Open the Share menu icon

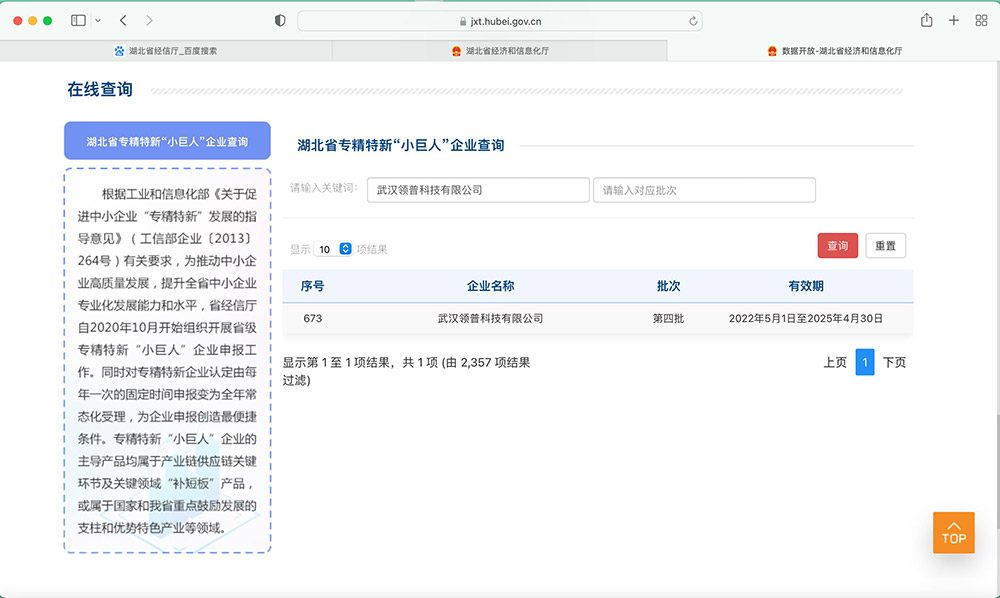tap(927, 20)
